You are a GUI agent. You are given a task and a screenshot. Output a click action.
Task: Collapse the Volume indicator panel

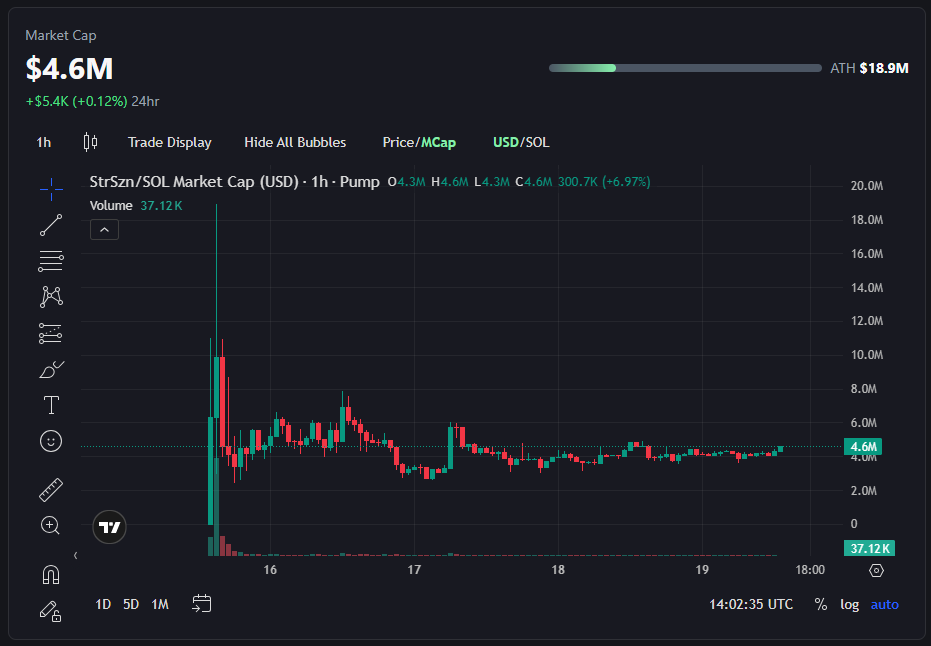pyautogui.click(x=104, y=229)
